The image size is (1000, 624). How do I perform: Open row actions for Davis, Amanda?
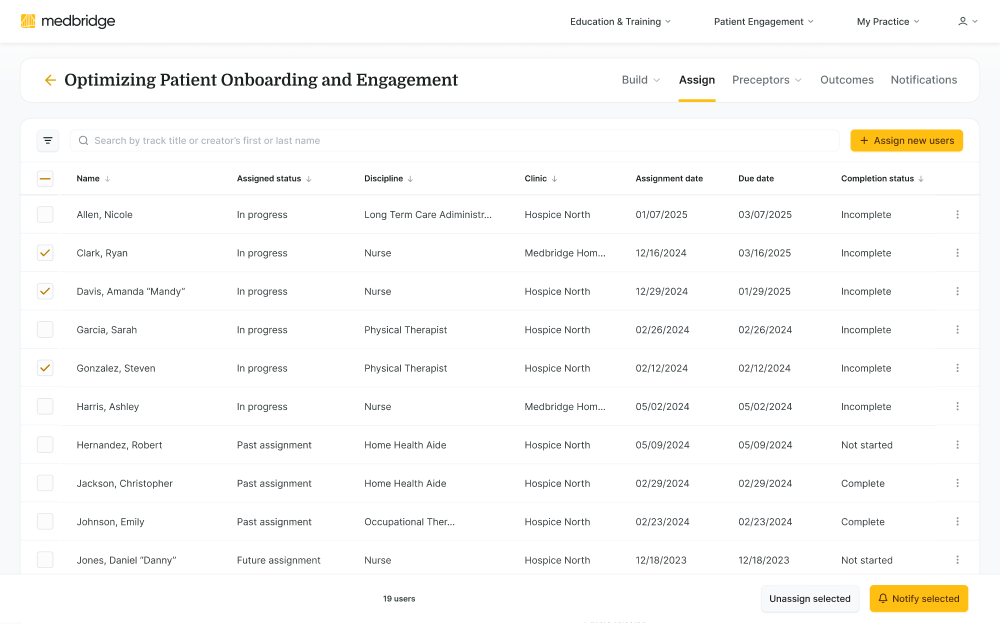pos(957,291)
